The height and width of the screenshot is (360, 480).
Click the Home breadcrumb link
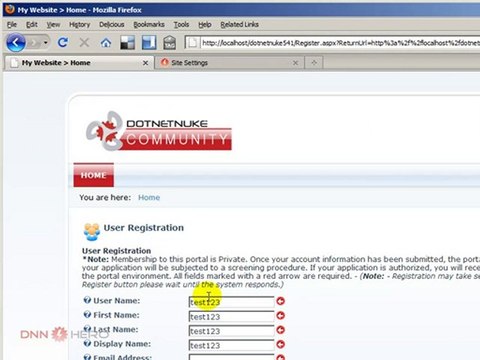coord(149,197)
